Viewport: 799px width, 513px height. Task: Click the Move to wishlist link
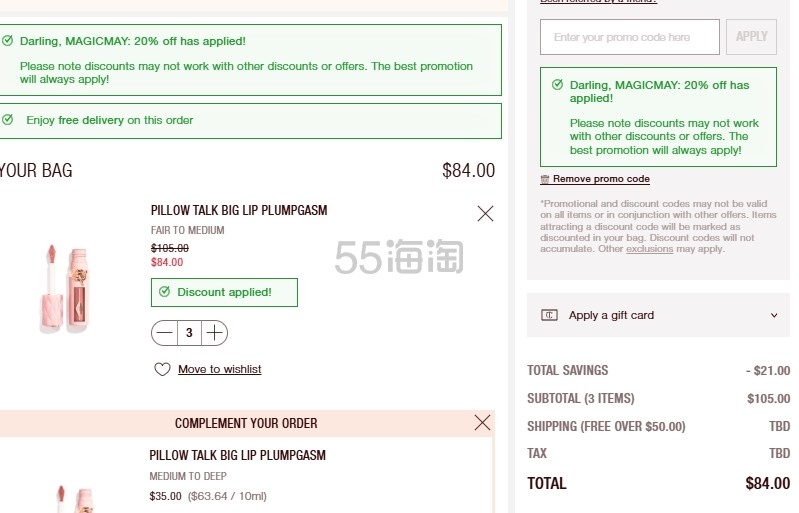click(x=220, y=369)
